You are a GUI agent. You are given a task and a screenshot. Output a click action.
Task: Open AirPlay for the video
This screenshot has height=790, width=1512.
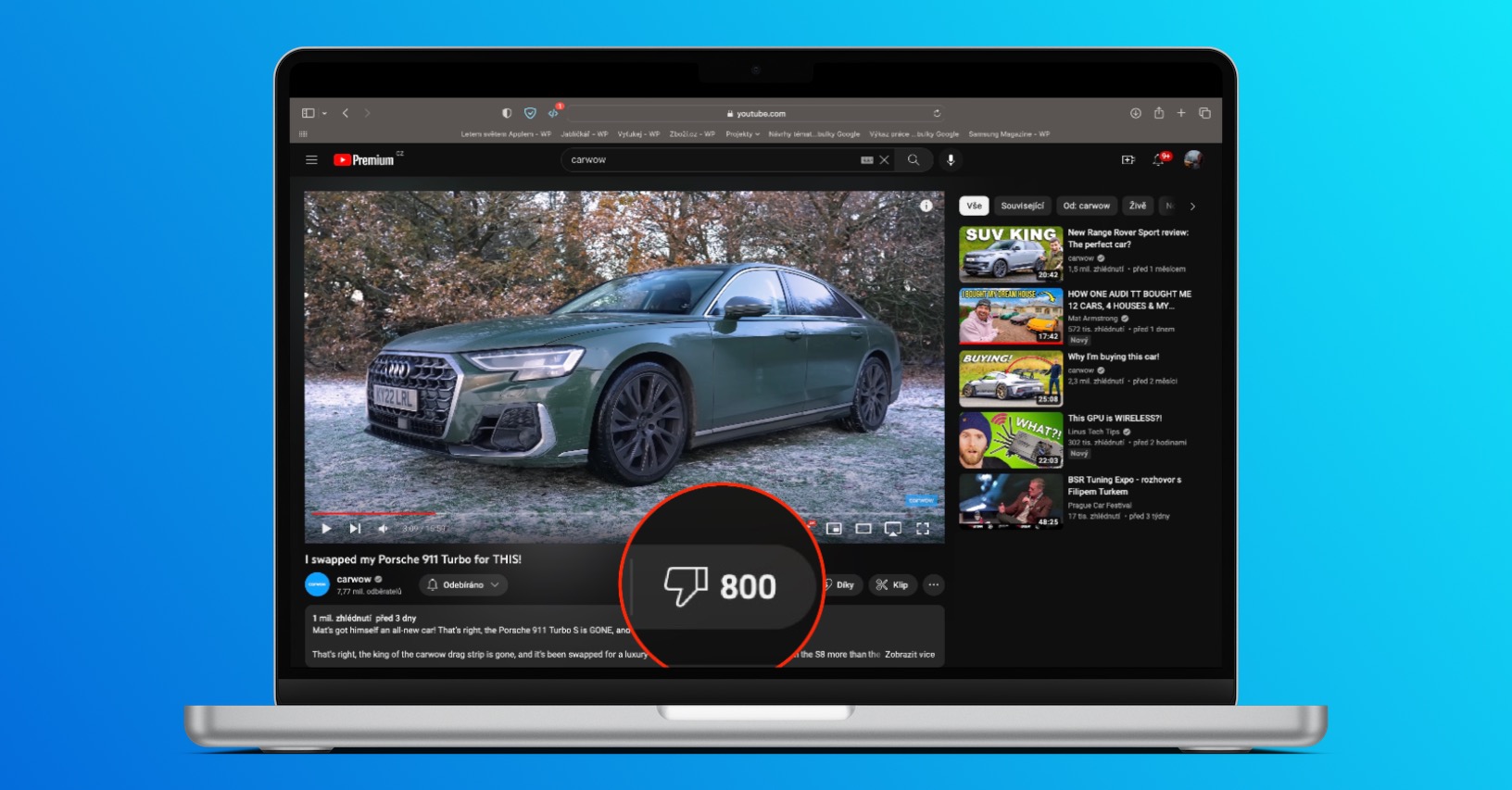pos(893,529)
